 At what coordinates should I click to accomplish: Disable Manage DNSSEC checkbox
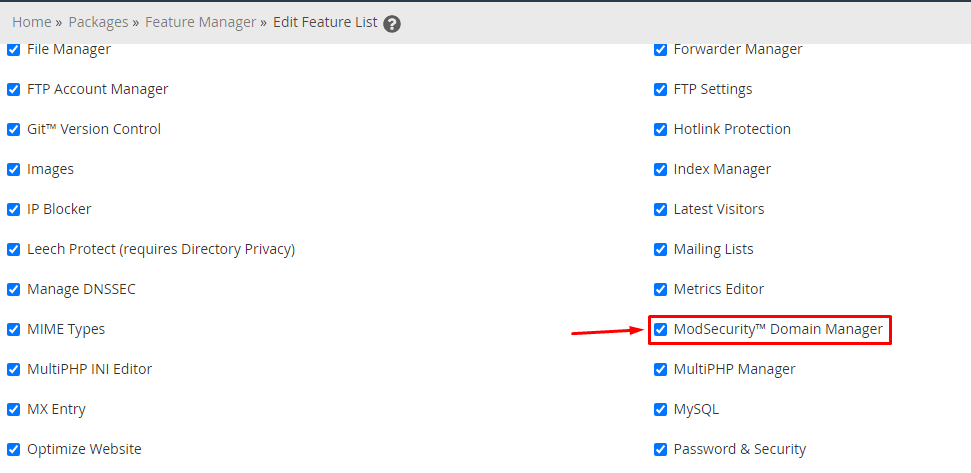(14, 290)
